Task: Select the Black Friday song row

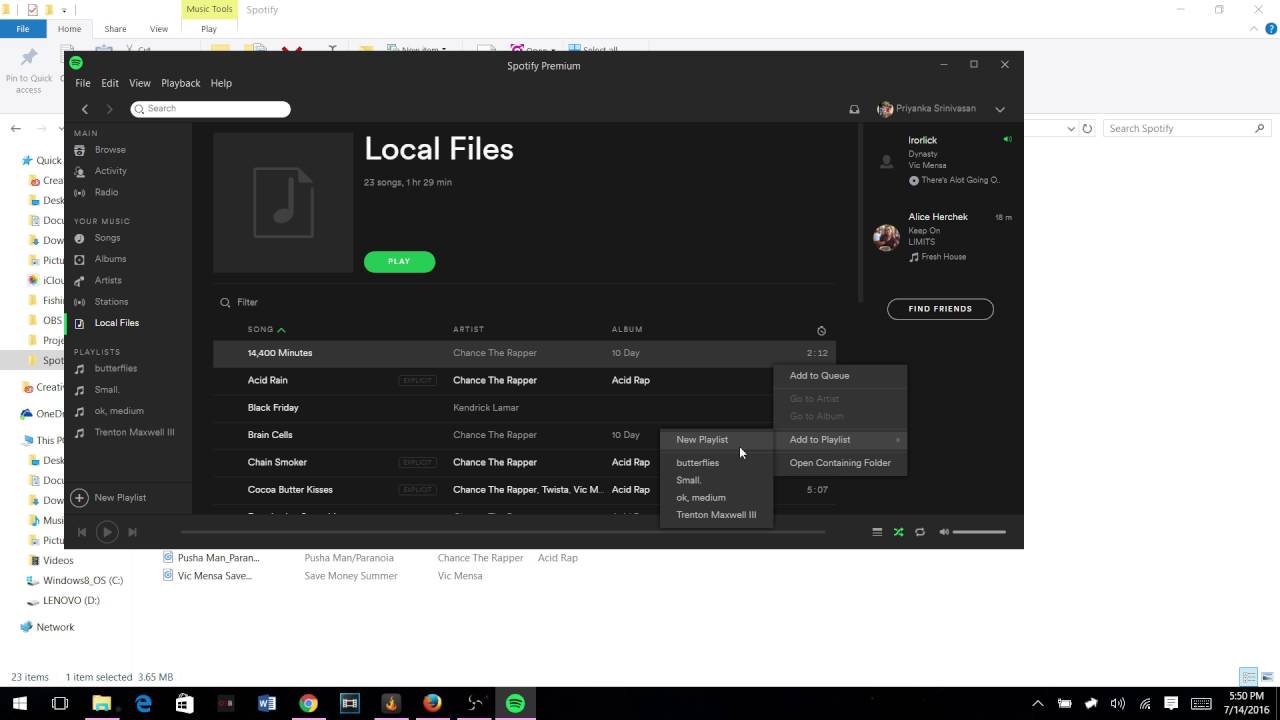Action: click(524, 408)
